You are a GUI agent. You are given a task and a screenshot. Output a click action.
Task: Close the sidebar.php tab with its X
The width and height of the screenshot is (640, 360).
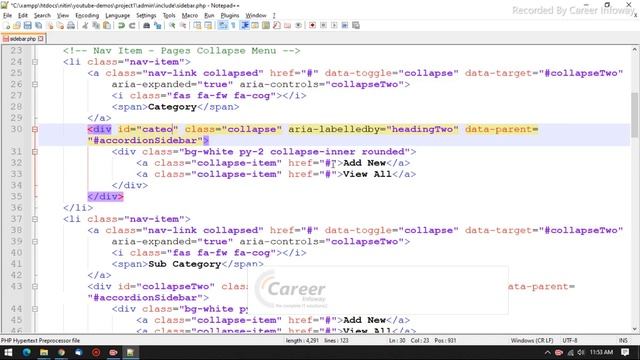41,39
